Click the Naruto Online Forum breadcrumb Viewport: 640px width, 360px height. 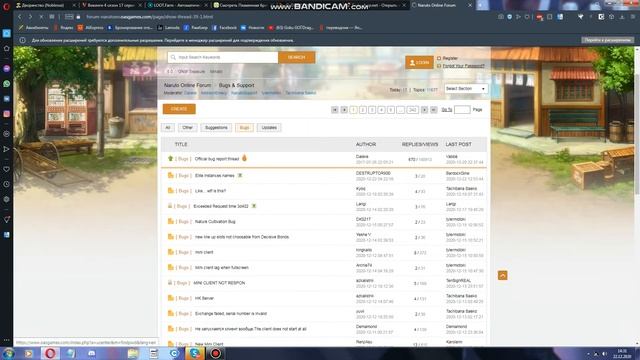[187, 85]
